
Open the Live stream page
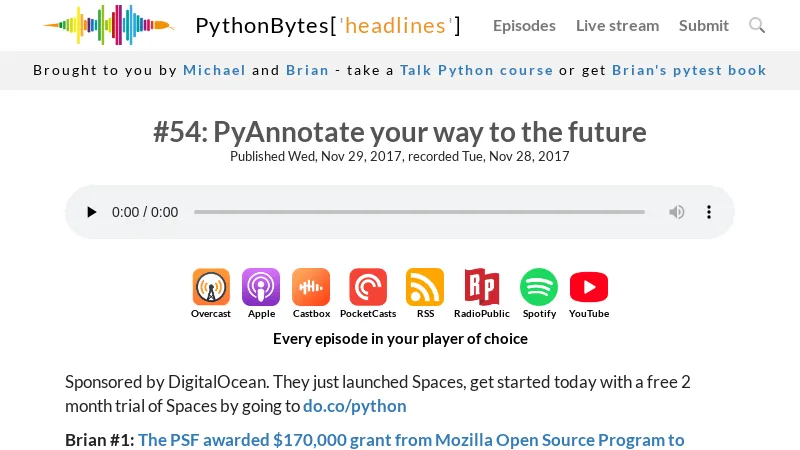(617, 25)
